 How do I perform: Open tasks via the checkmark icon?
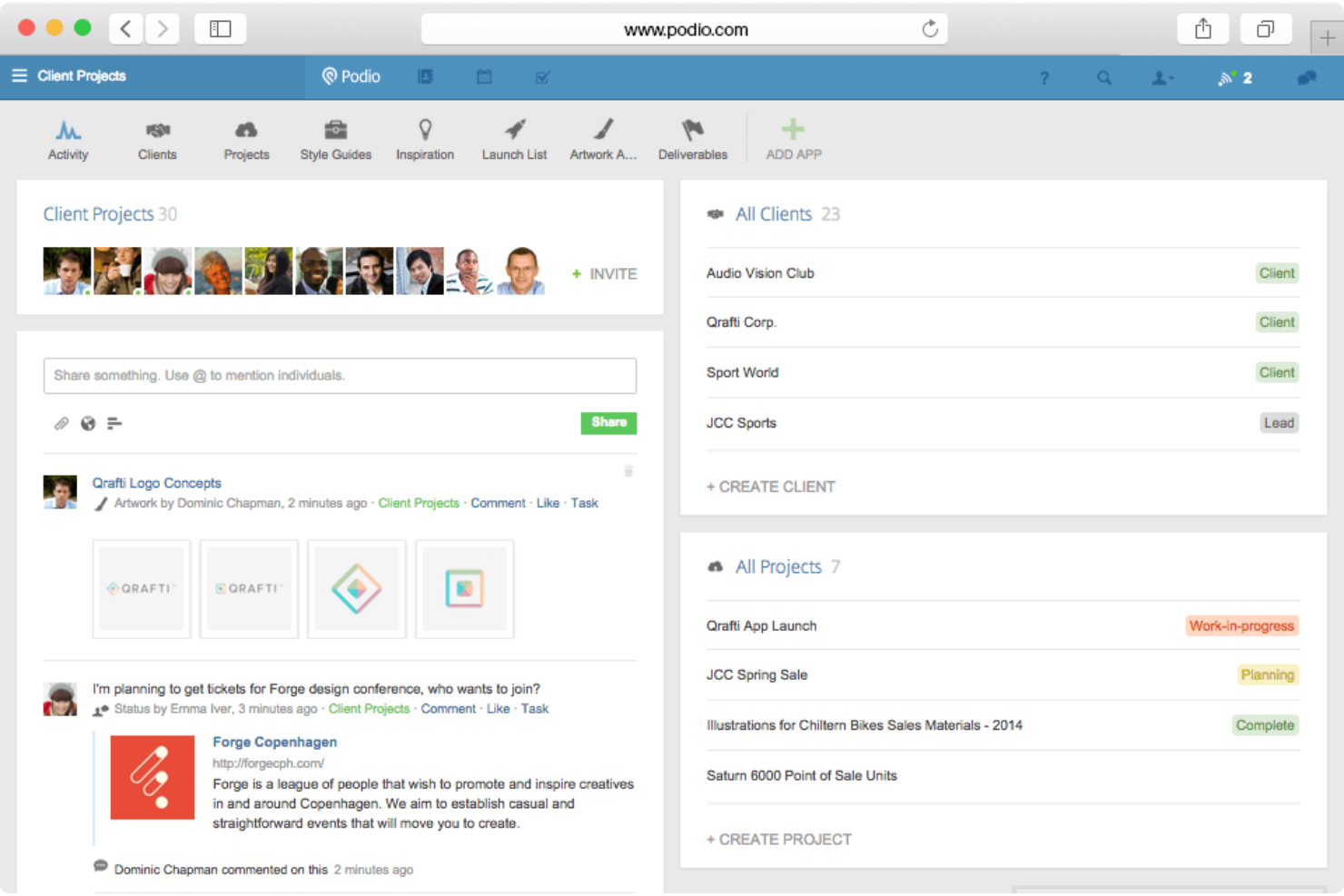click(542, 77)
